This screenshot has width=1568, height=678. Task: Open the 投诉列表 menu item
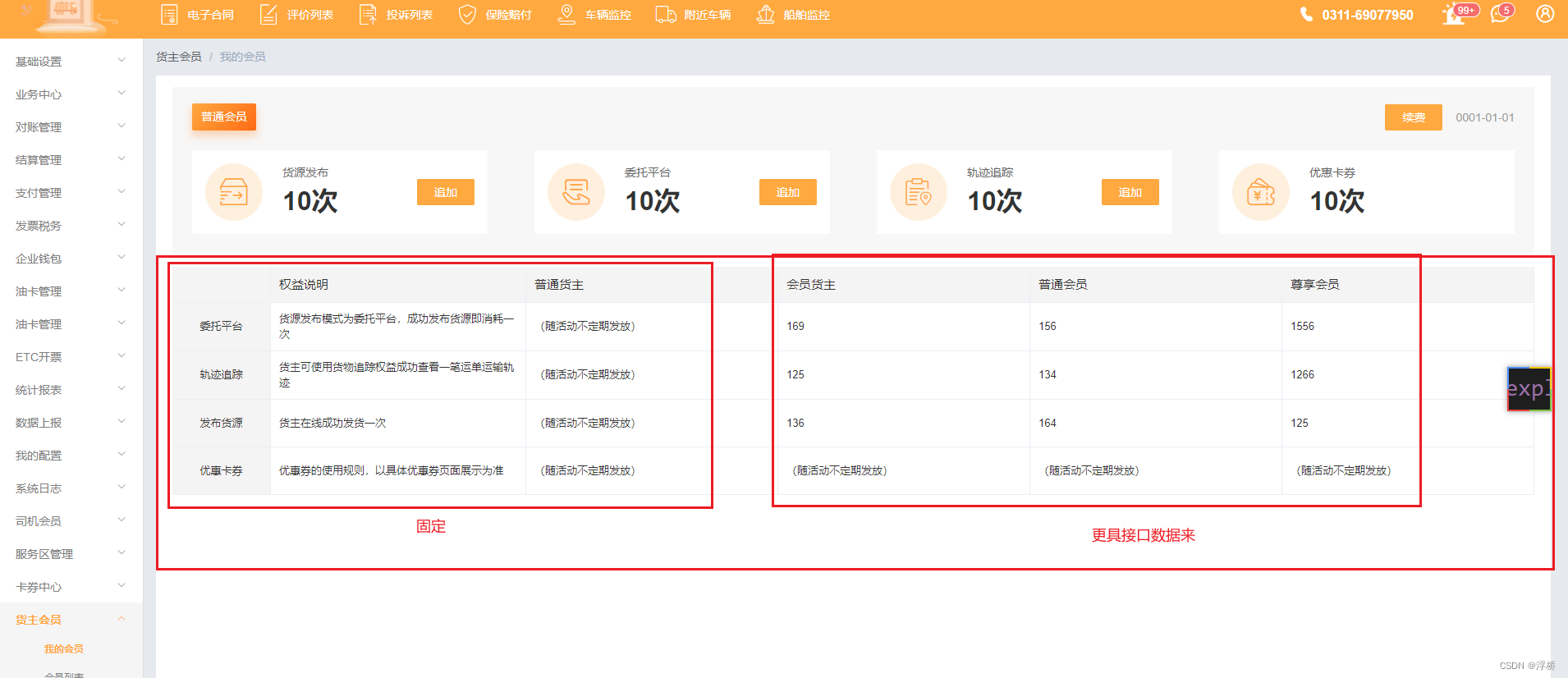[x=409, y=15]
